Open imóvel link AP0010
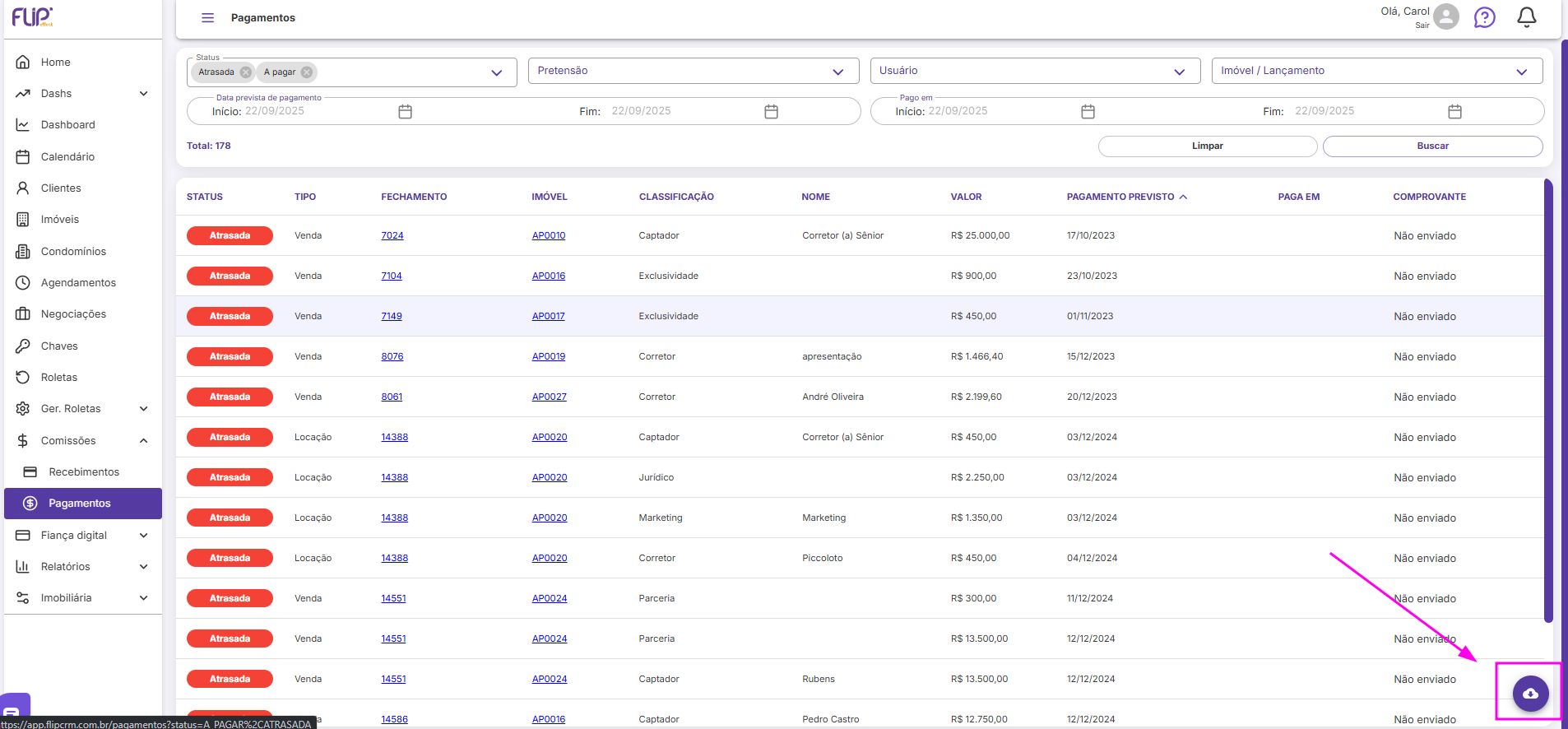Viewport: 1568px width, 729px height. (549, 236)
